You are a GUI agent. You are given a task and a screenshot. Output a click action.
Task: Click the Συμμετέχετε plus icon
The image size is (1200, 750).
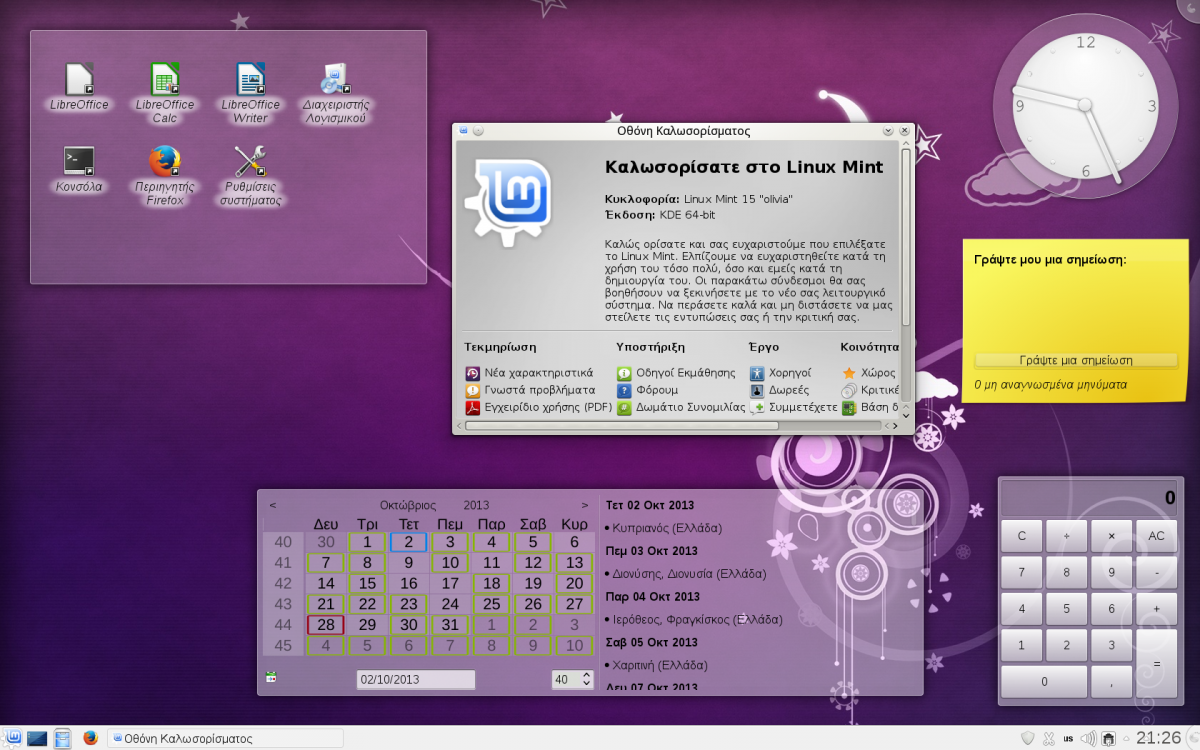757,407
